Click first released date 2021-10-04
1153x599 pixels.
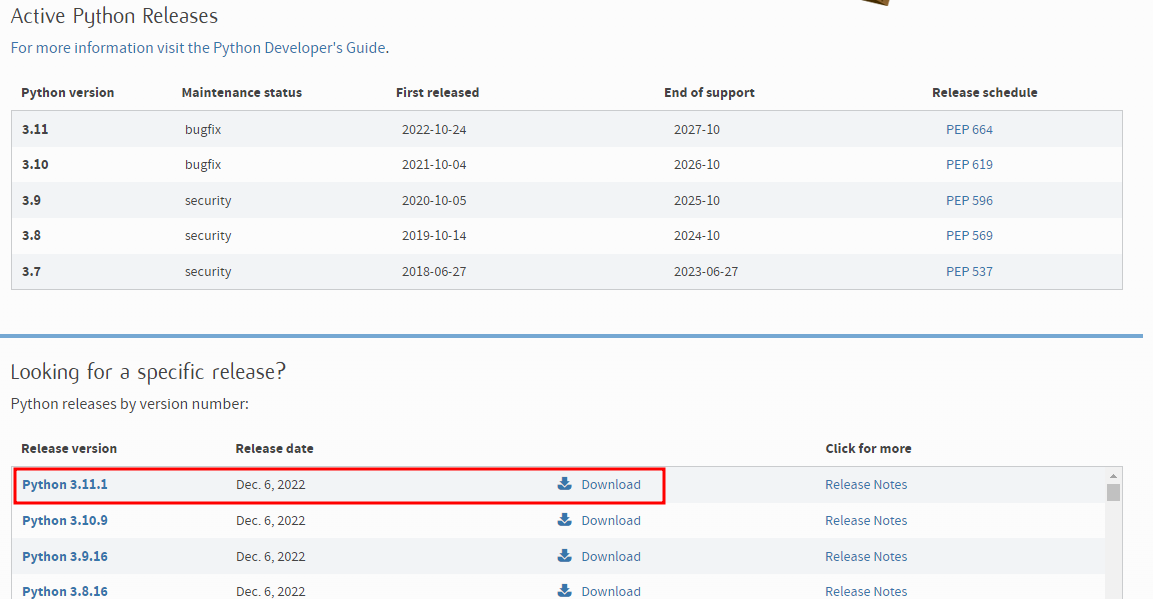coord(434,165)
